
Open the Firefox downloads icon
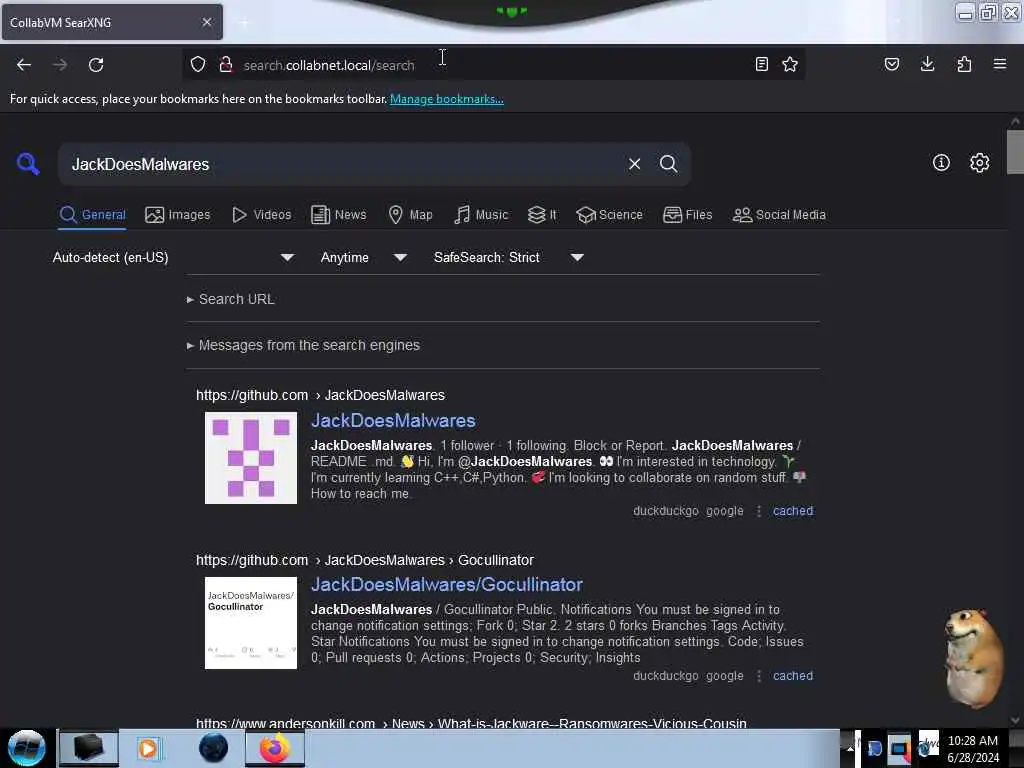(927, 64)
